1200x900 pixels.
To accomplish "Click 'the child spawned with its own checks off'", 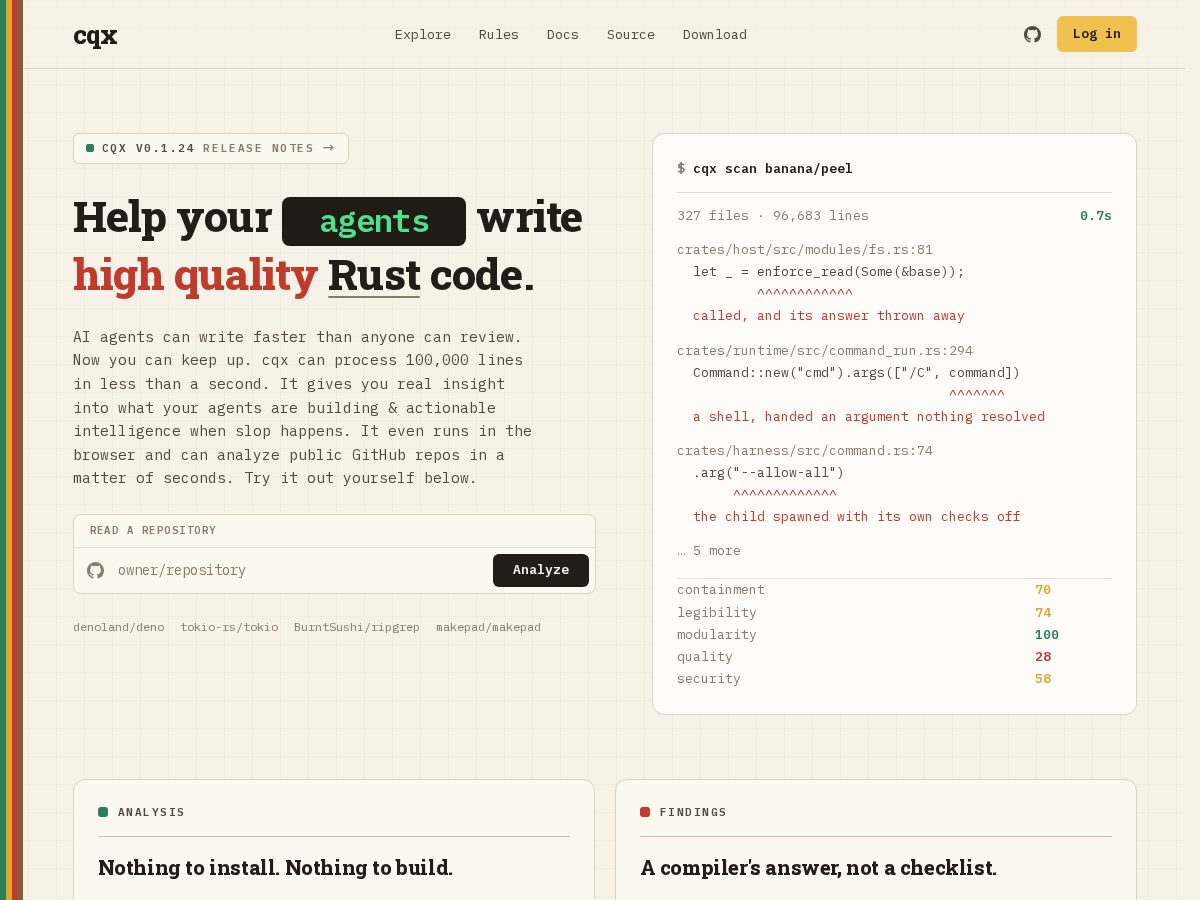I will [x=857, y=517].
